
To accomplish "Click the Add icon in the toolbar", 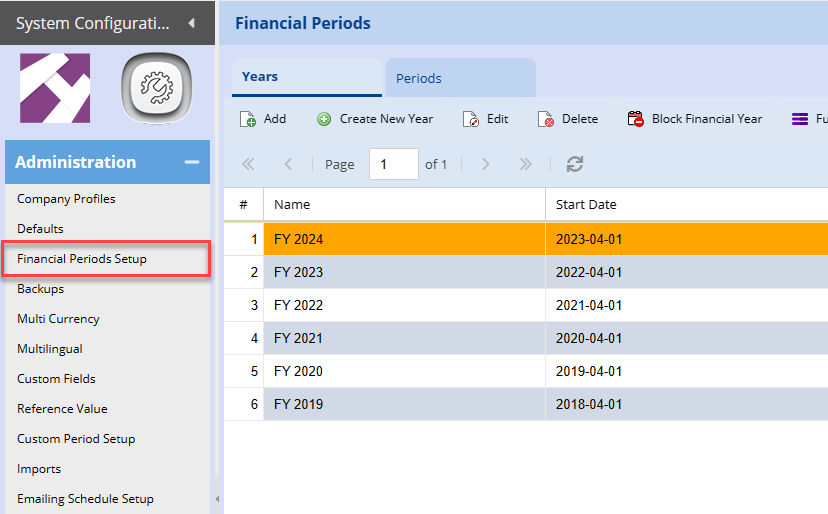I will [248, 119].
